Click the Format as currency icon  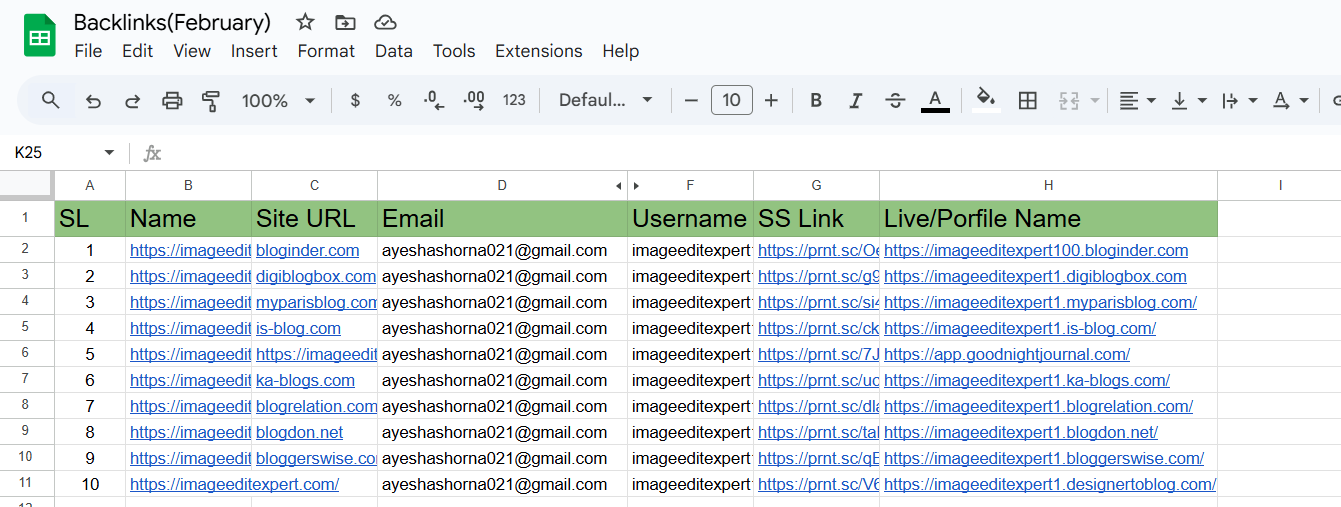(355, 100)
